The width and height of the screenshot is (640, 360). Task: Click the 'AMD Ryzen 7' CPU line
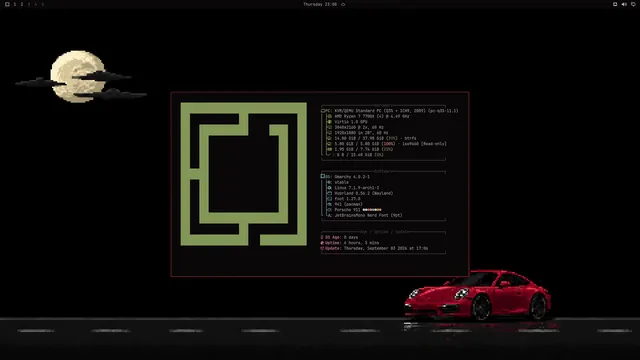pyautogui.click(x=371, y=116)
